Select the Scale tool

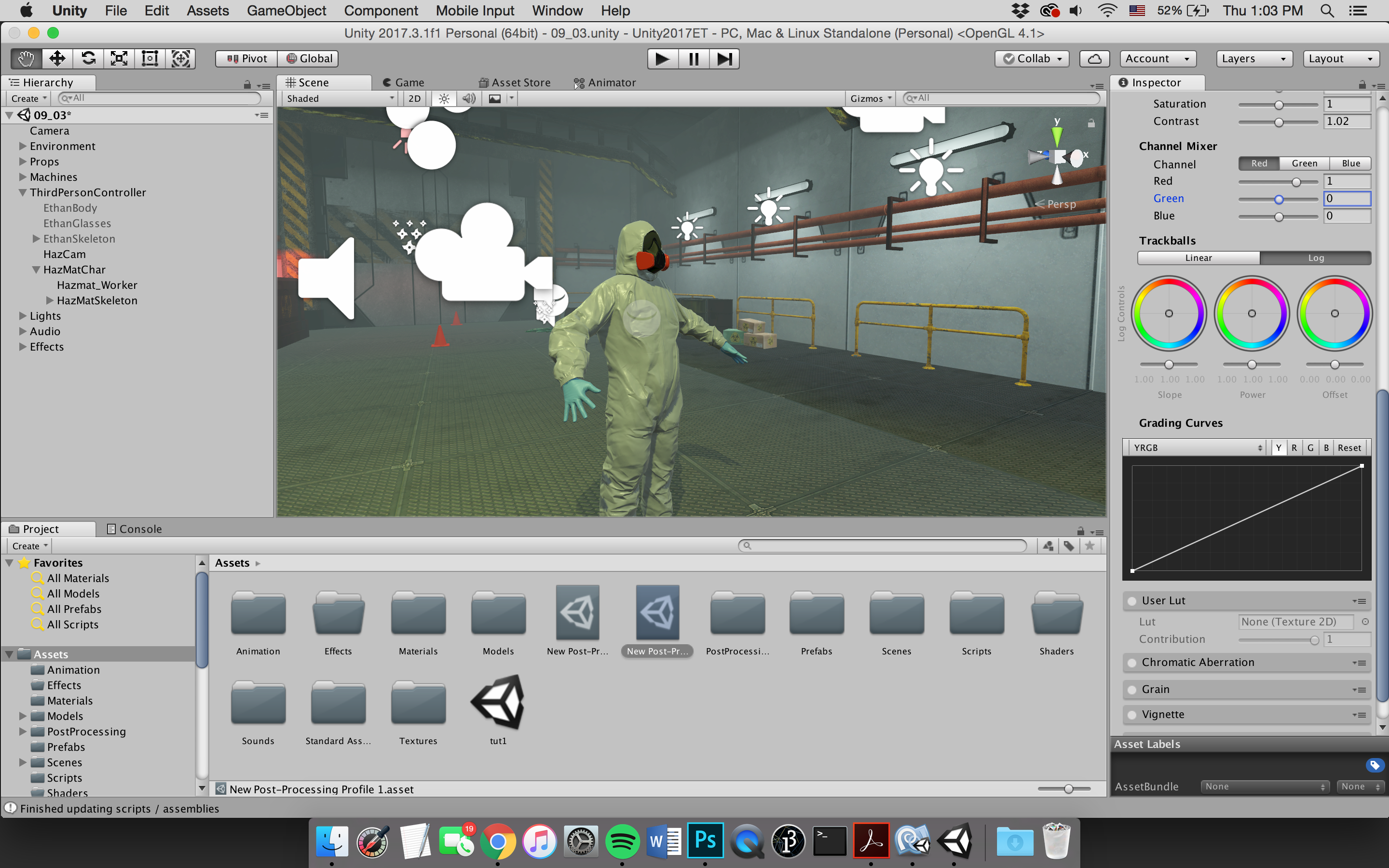(x=119, y=58)
